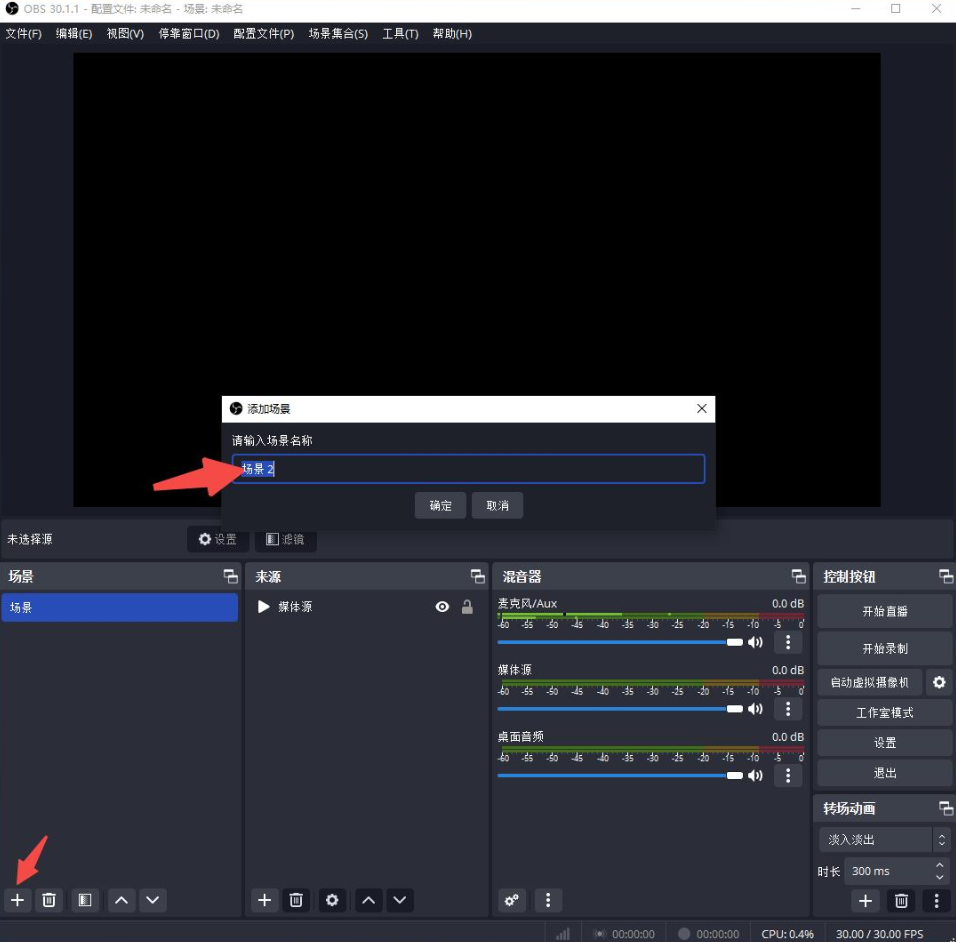This screenshot has width=956, height=942.
Task: Undock the 控制按钮 panel
Action: coord(946,576)
